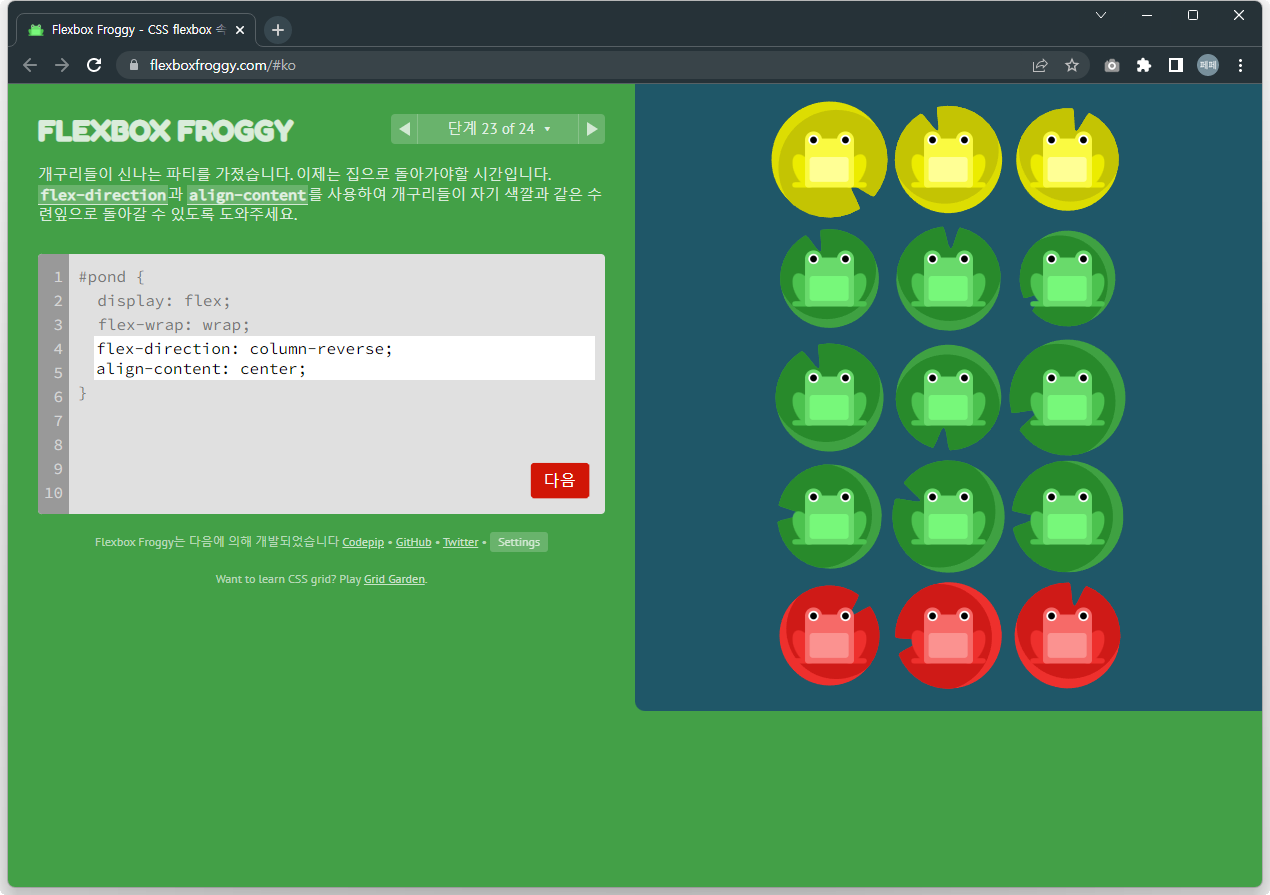Image resolution: width=1270 pixels, height=895 pixels.
Task: Click the middle yellow frog in top row
Action: tap(948, 161)
